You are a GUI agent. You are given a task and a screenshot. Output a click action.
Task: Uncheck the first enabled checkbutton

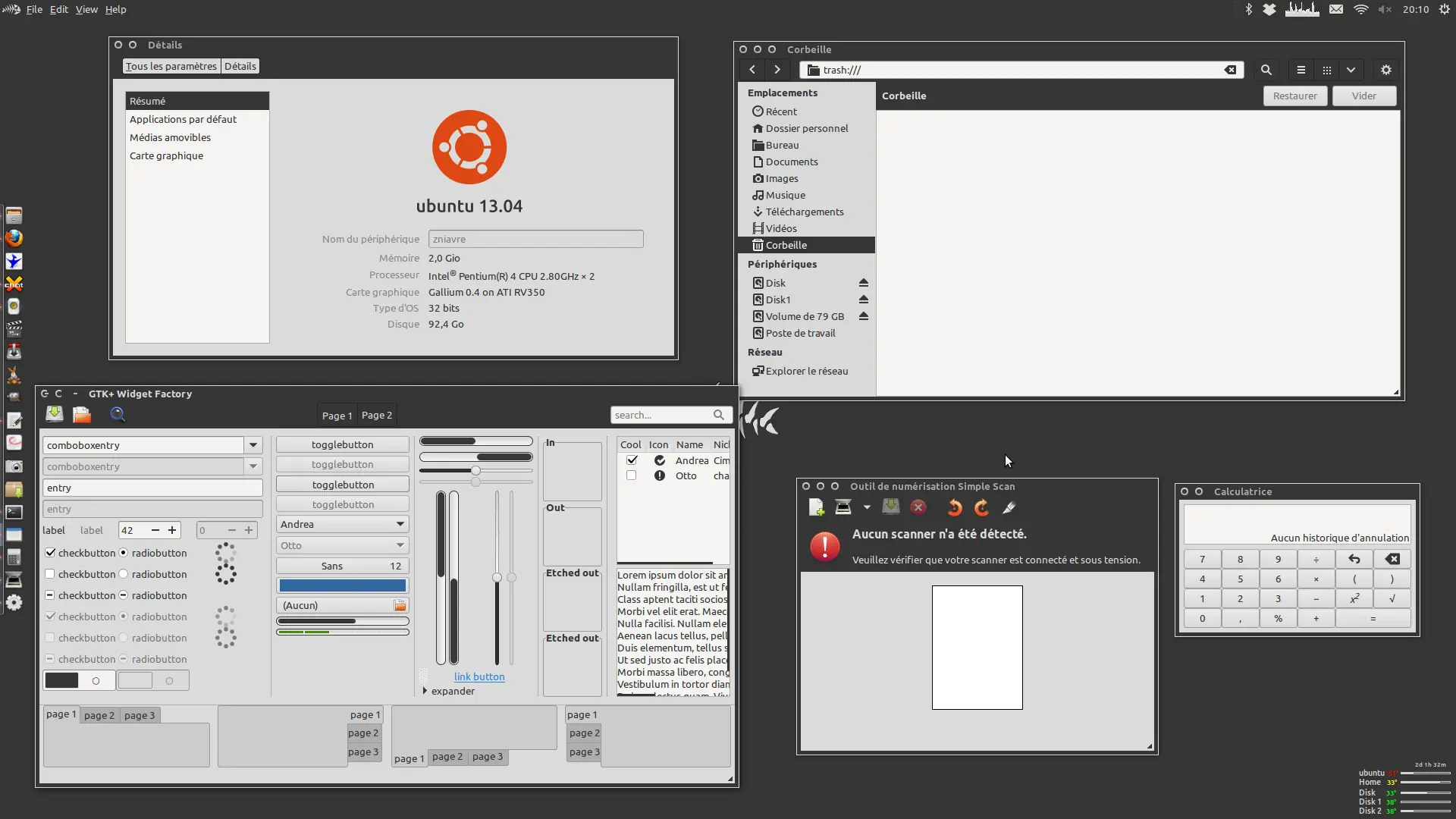[50, 553]
